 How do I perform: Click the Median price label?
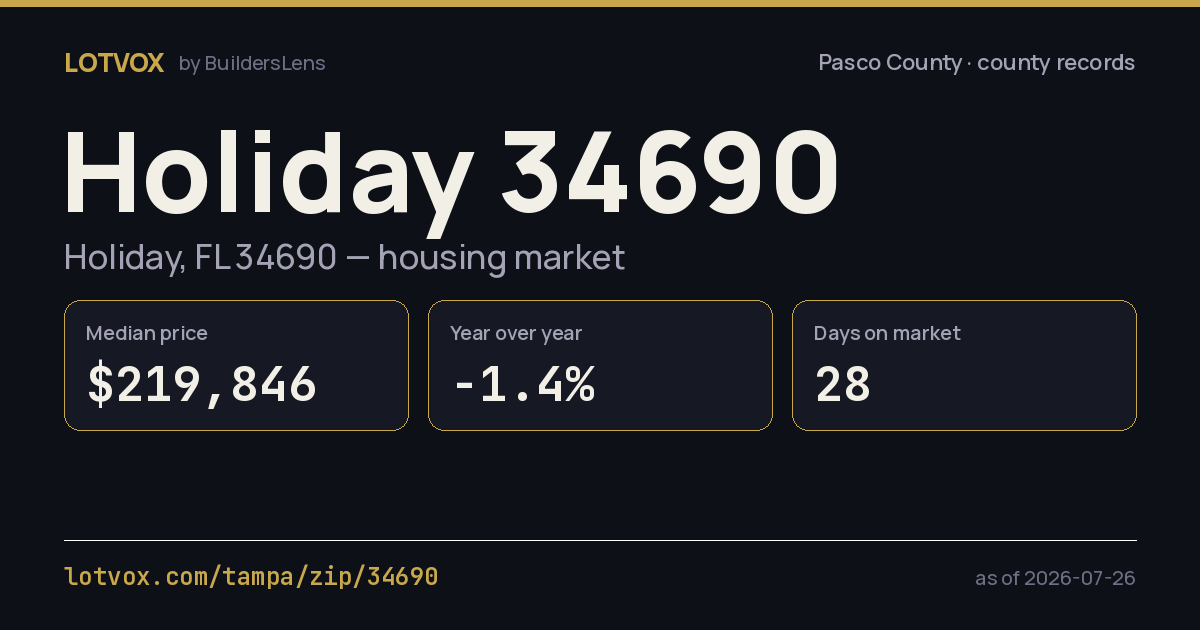(x=147, y=334)
